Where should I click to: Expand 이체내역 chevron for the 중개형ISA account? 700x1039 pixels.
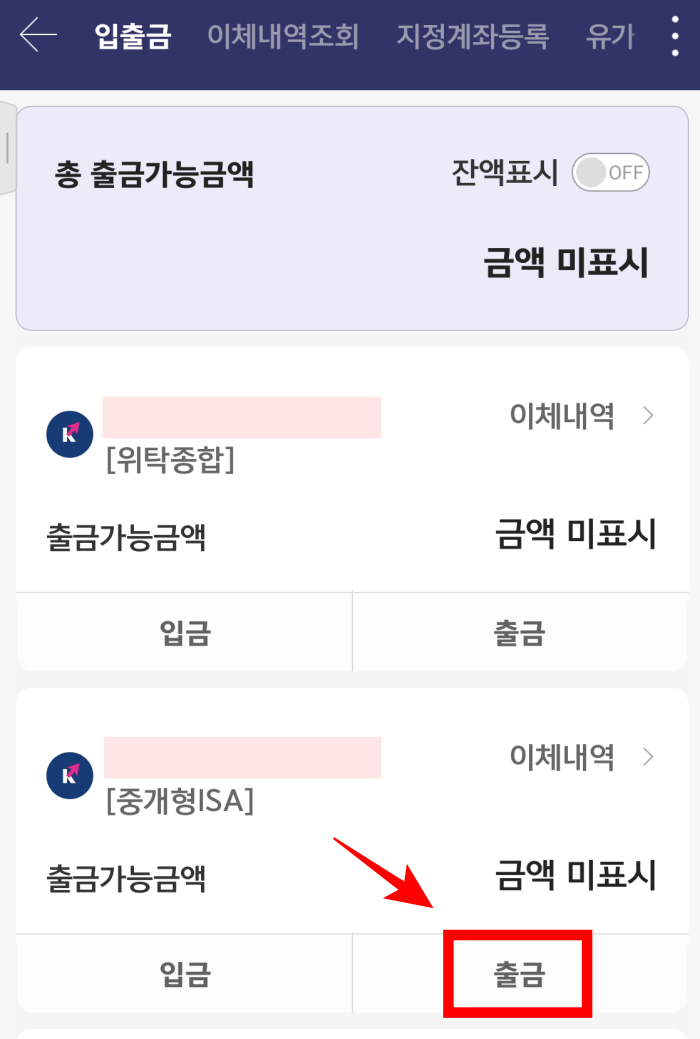[648, 757]
